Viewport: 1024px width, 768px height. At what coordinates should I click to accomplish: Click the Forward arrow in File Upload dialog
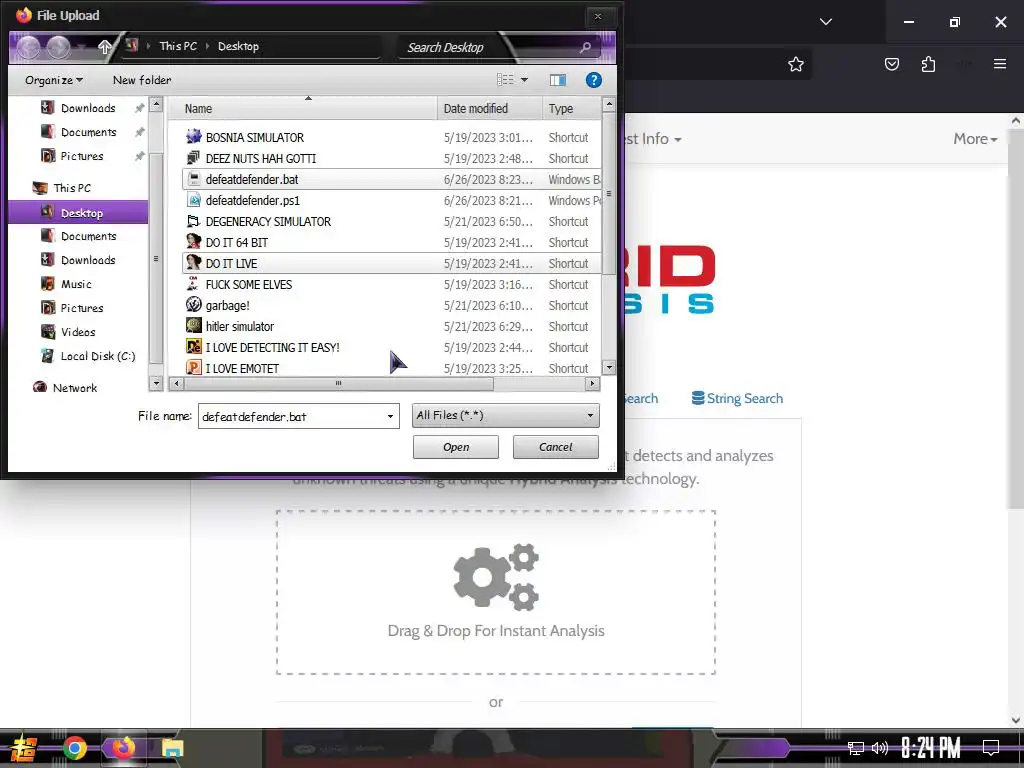(x=58, y=47)
